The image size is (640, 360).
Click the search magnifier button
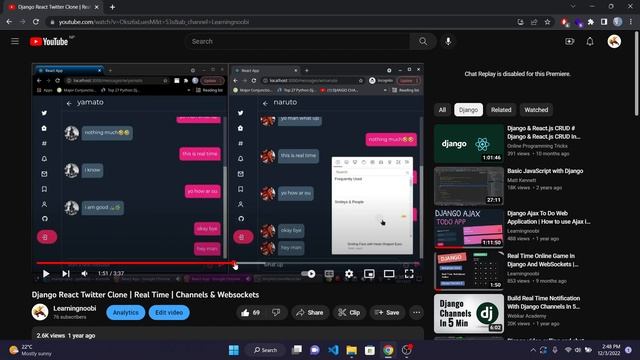tap(423, 41)
